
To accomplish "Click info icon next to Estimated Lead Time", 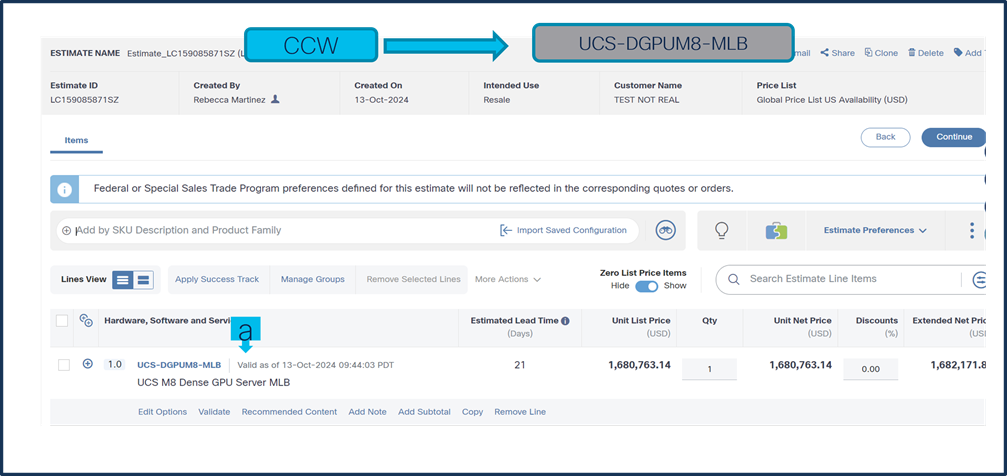I will (565, 321).
